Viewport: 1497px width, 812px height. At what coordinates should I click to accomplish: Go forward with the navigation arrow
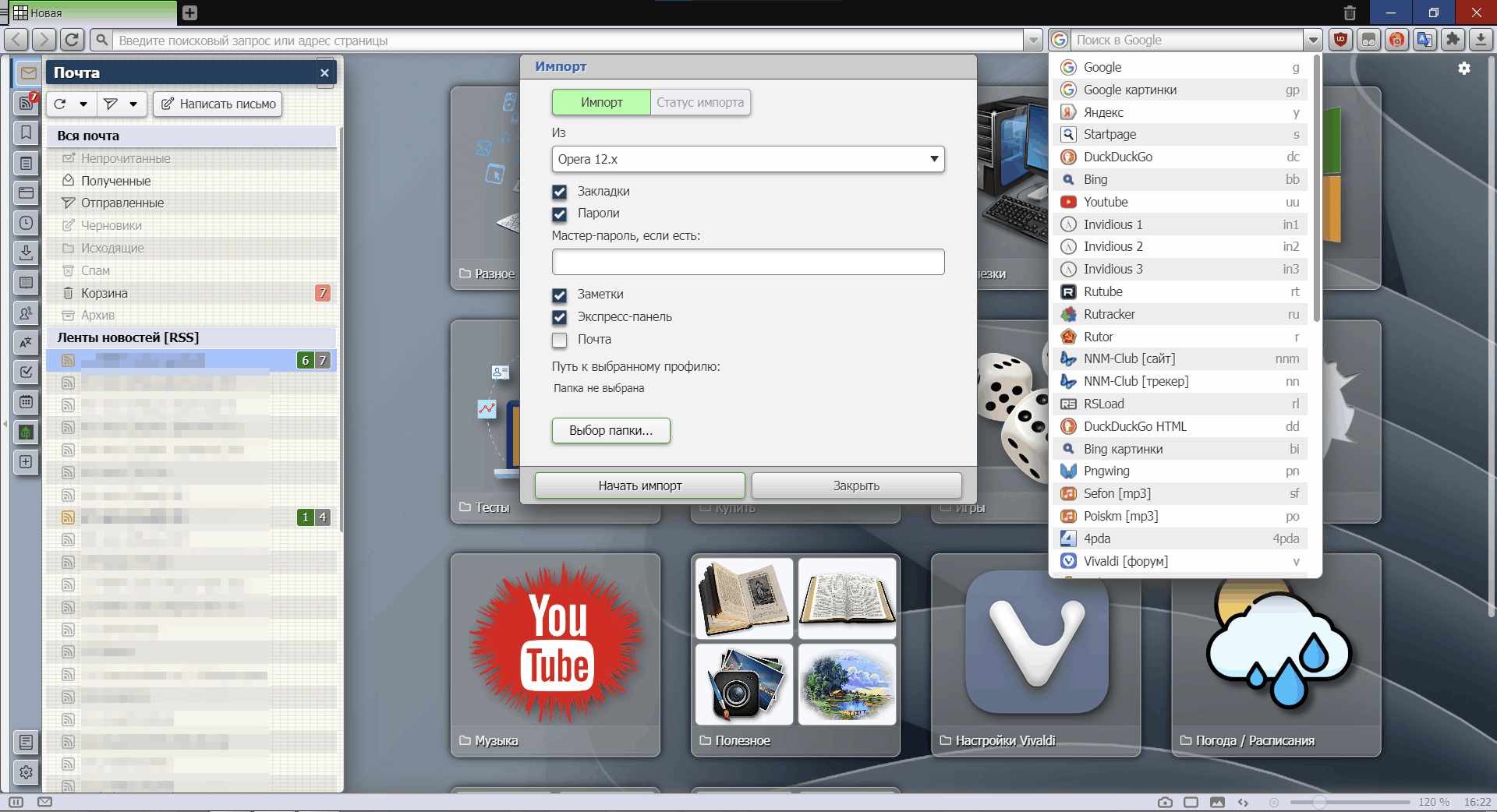44,40
